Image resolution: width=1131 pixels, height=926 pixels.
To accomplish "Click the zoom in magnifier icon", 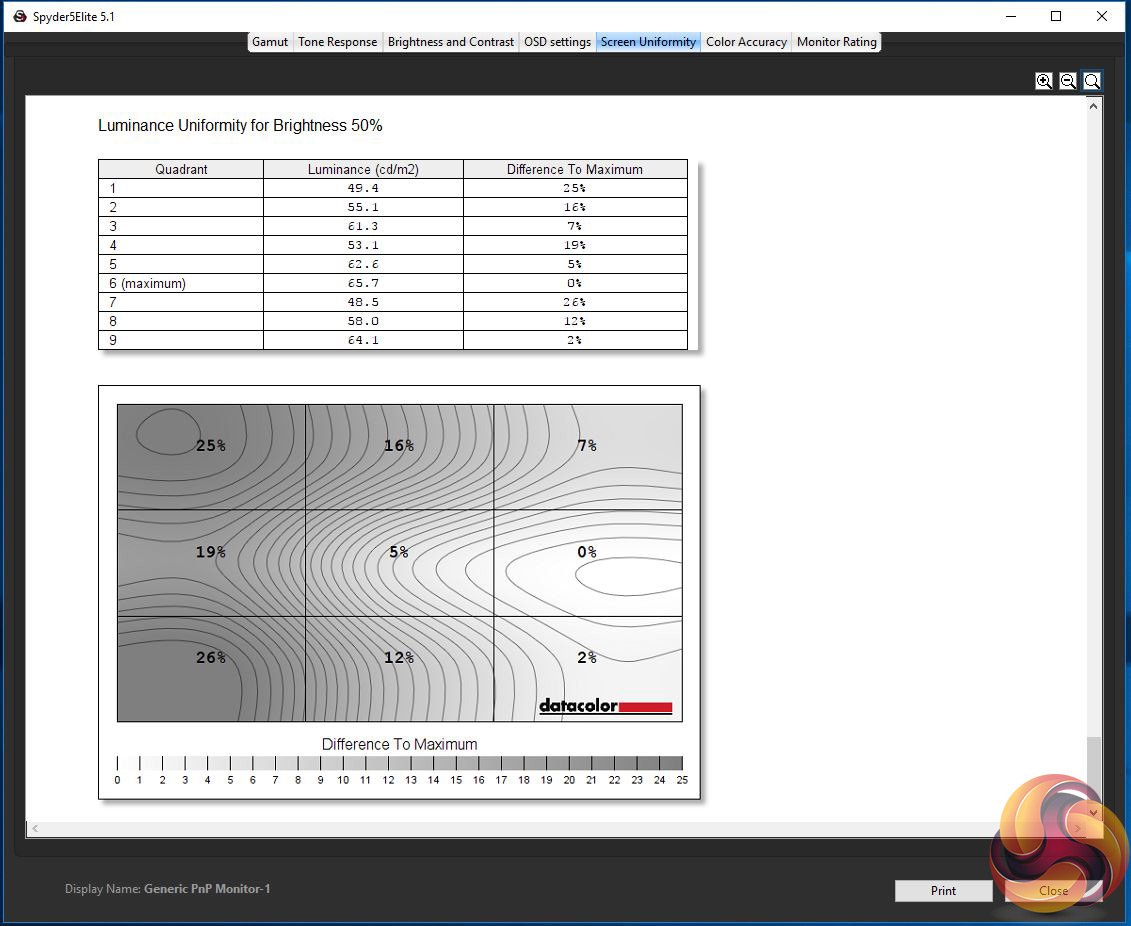I will pyautogui.click(x=1043, y=81).
